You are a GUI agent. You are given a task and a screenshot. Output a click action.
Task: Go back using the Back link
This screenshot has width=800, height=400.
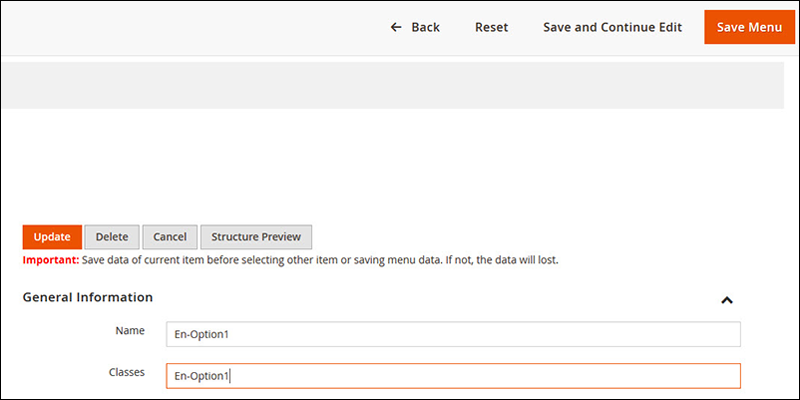(415, 27)
